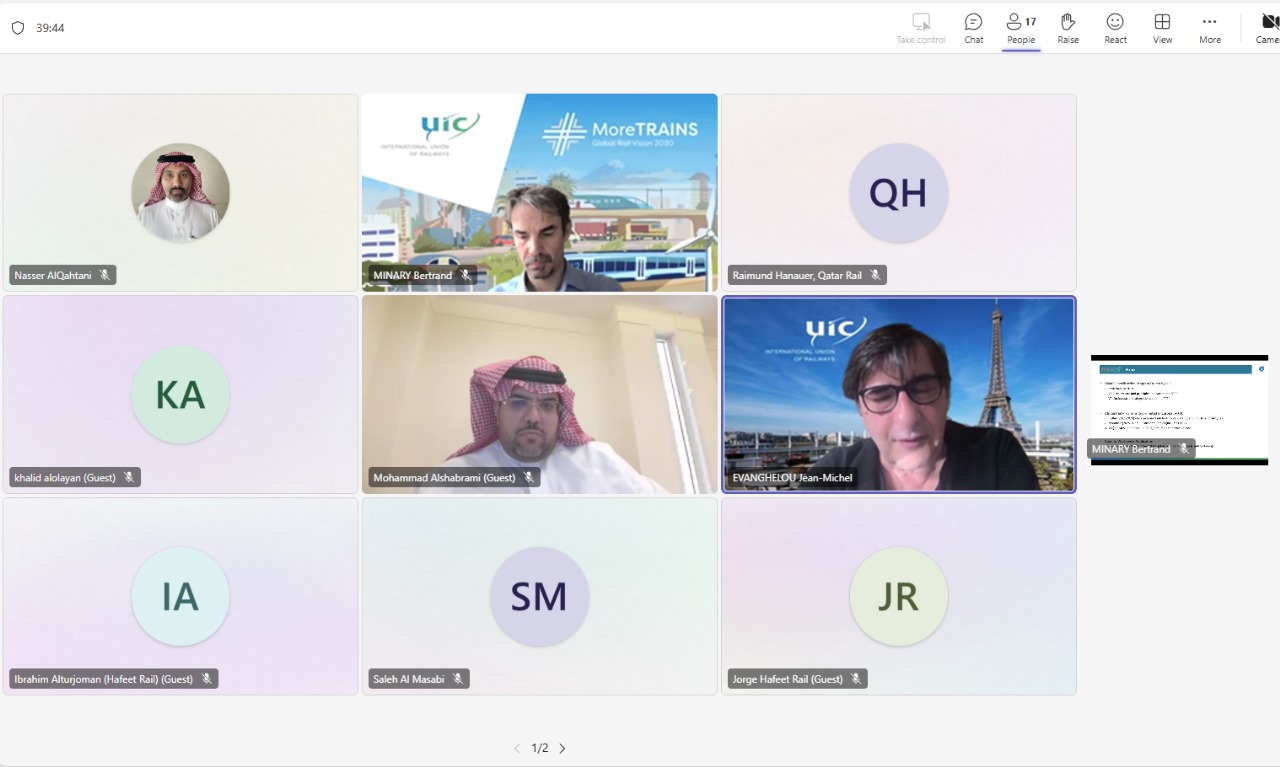Viewport: 1280px width, 767px height.
Task: Select Nasser AlQahtani's video tile
Action: (x=180, y=193)
